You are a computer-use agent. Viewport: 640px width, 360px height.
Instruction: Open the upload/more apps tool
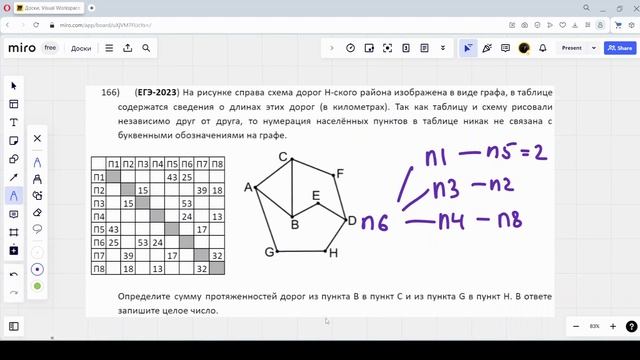point(13,250)
